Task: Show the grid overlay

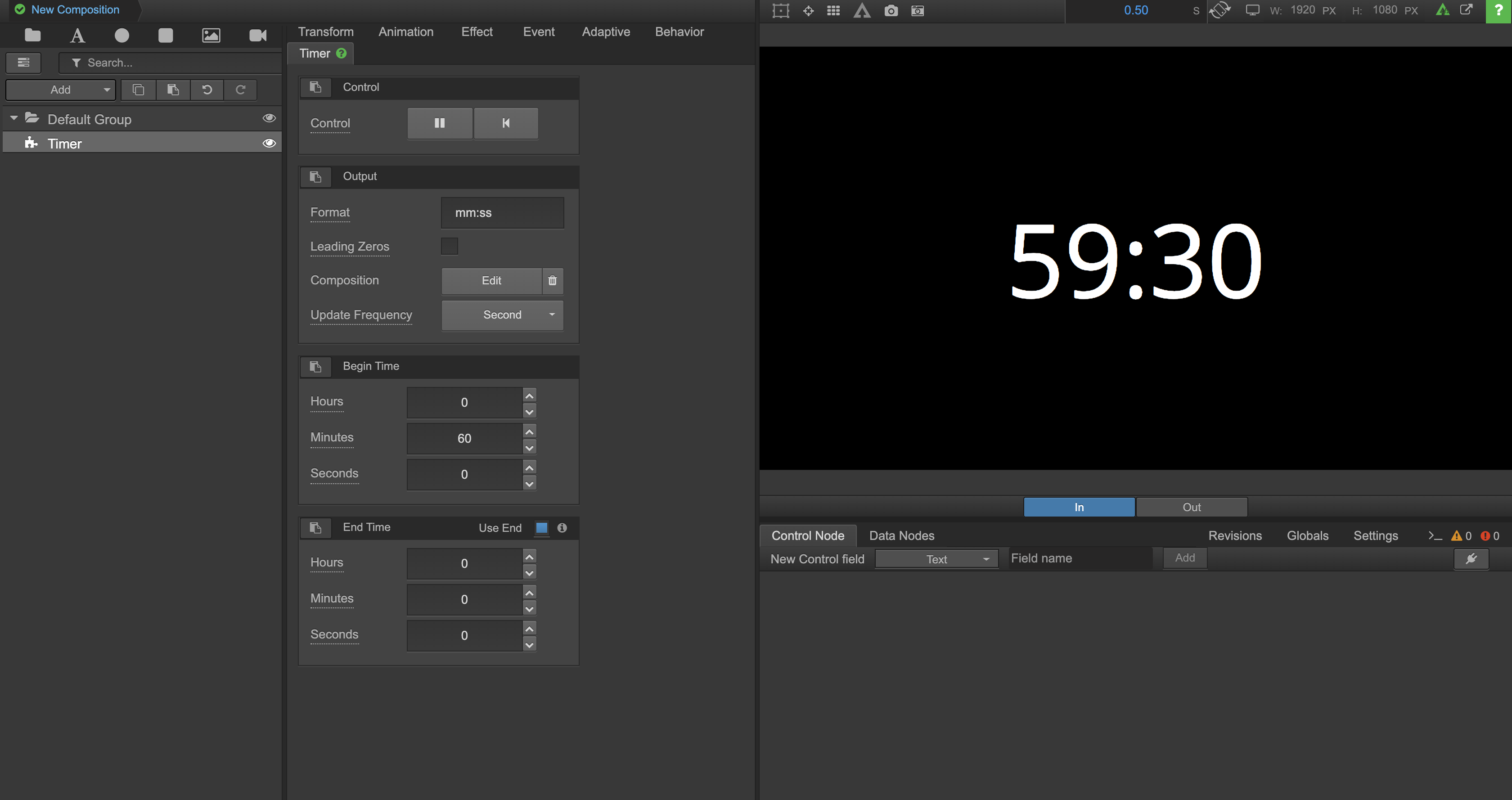Action: click(x=833, y=10)
